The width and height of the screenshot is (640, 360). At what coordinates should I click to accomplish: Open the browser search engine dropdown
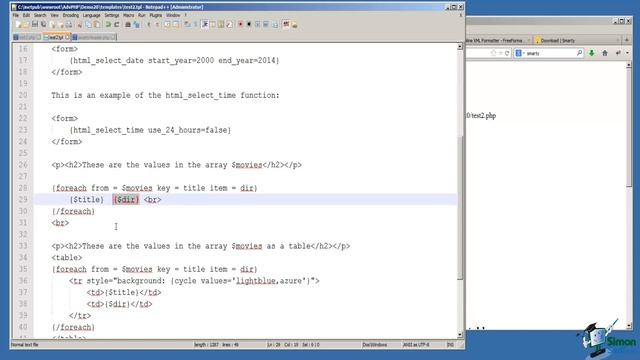[x=520, y=53]
